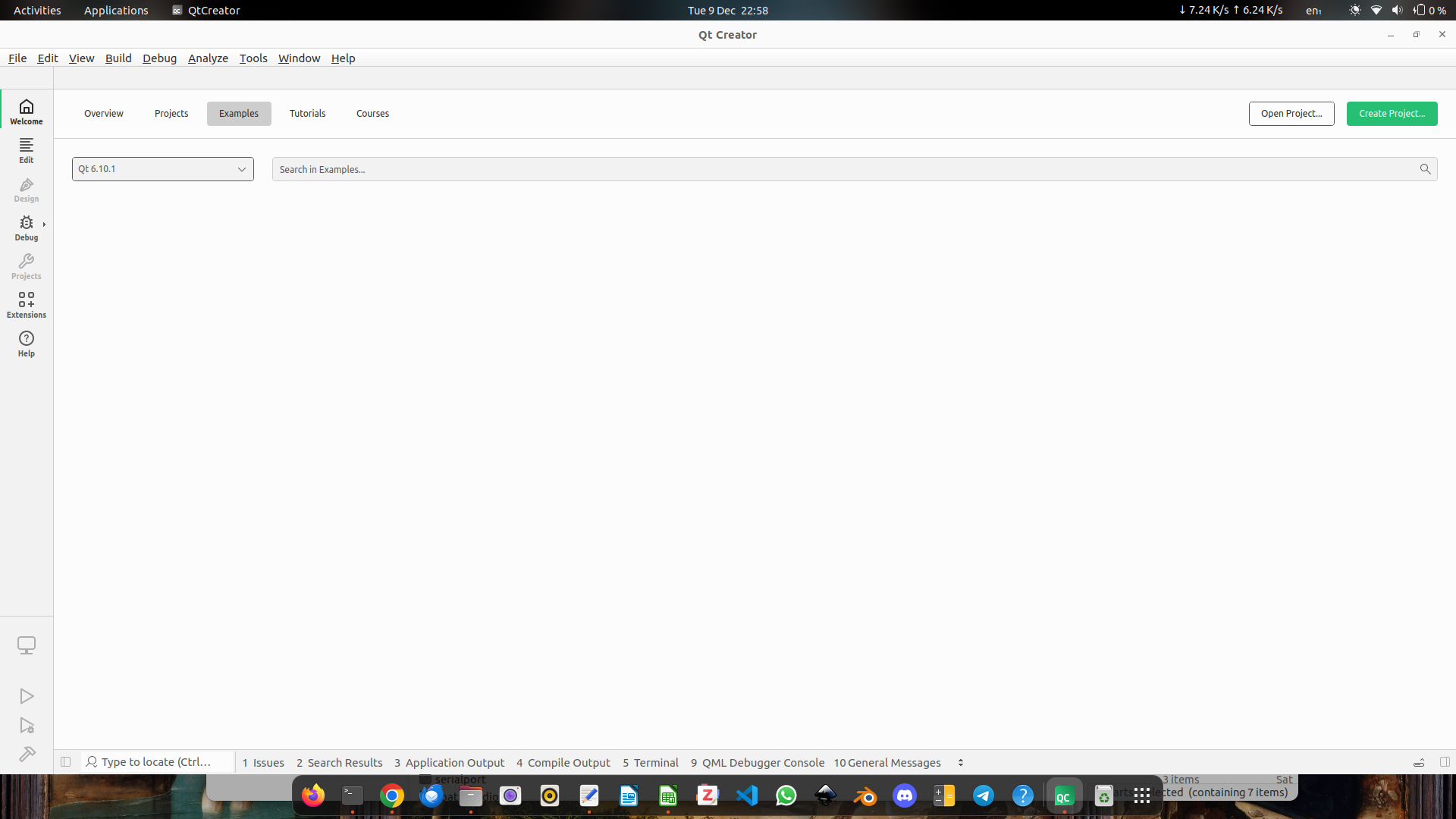
Task: Toggle the left sidebar visibility
Action: [x=66, y=762]
